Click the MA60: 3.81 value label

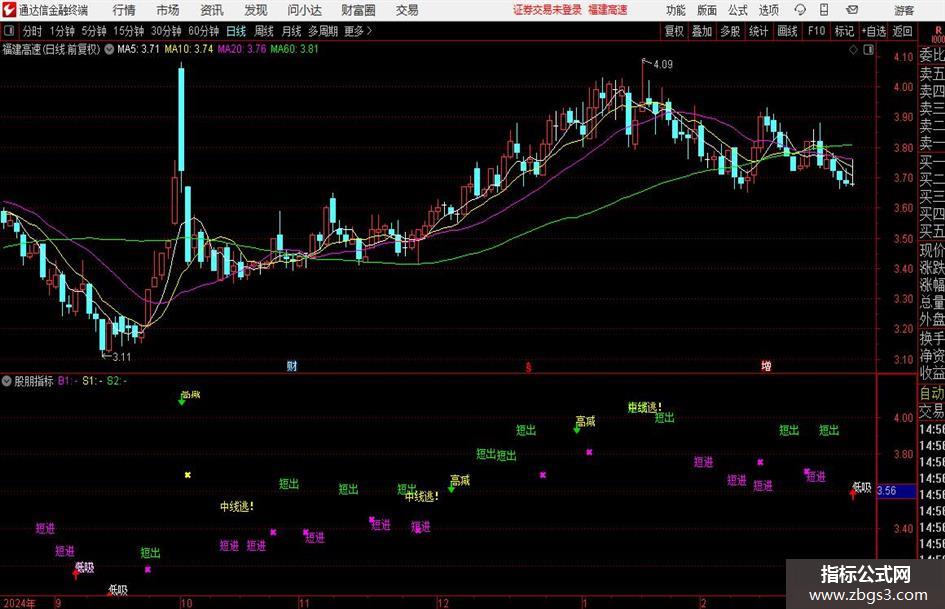point(295,49)
